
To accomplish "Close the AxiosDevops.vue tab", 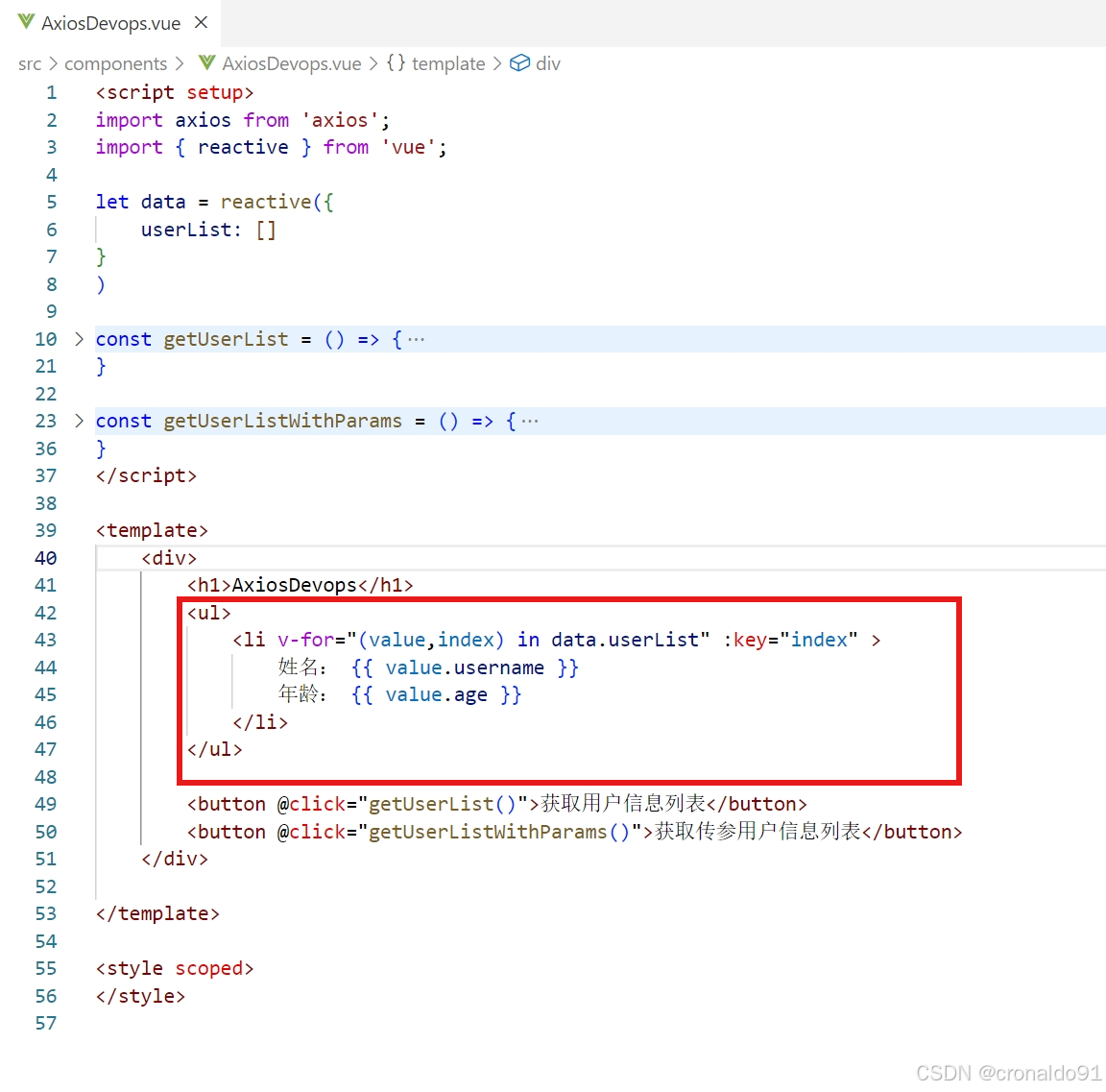I will click(x=201, y=23).
